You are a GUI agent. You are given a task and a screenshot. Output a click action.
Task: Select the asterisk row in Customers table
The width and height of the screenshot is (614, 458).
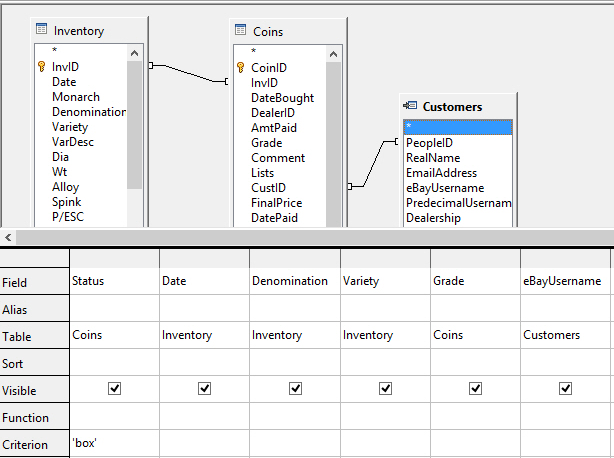[458, 127]
